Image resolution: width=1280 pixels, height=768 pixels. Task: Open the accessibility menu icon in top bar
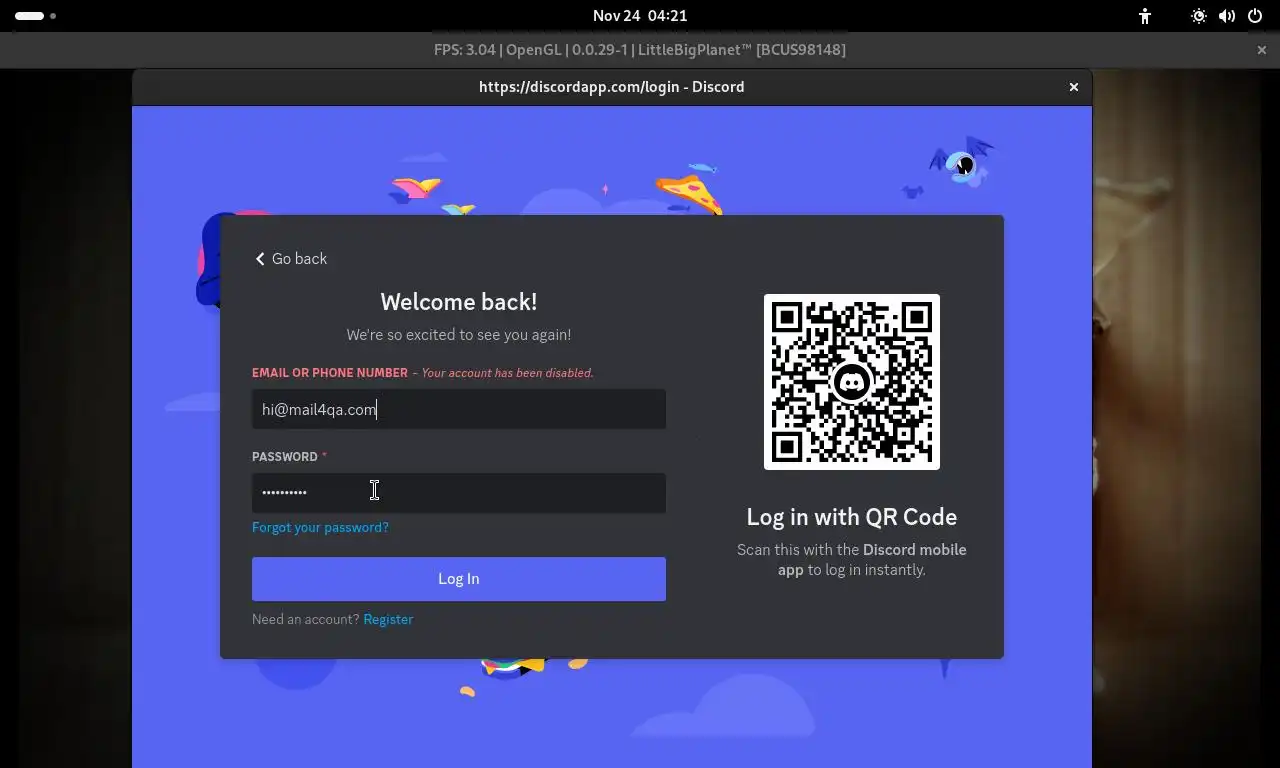pos(1145,16)
